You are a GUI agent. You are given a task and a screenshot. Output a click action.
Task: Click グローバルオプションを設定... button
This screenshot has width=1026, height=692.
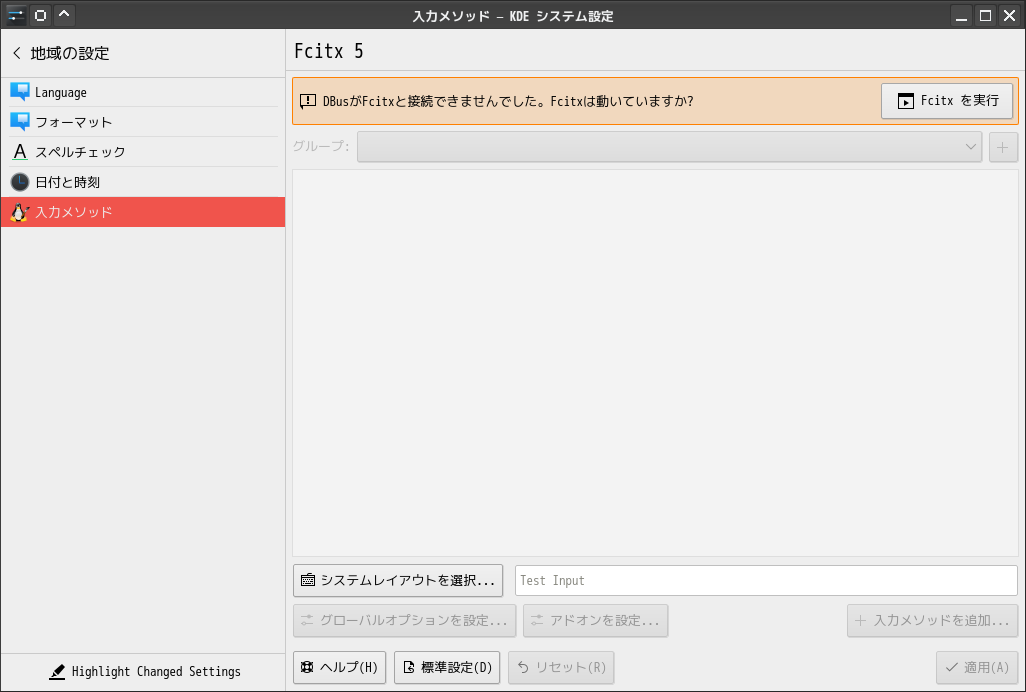404,620
